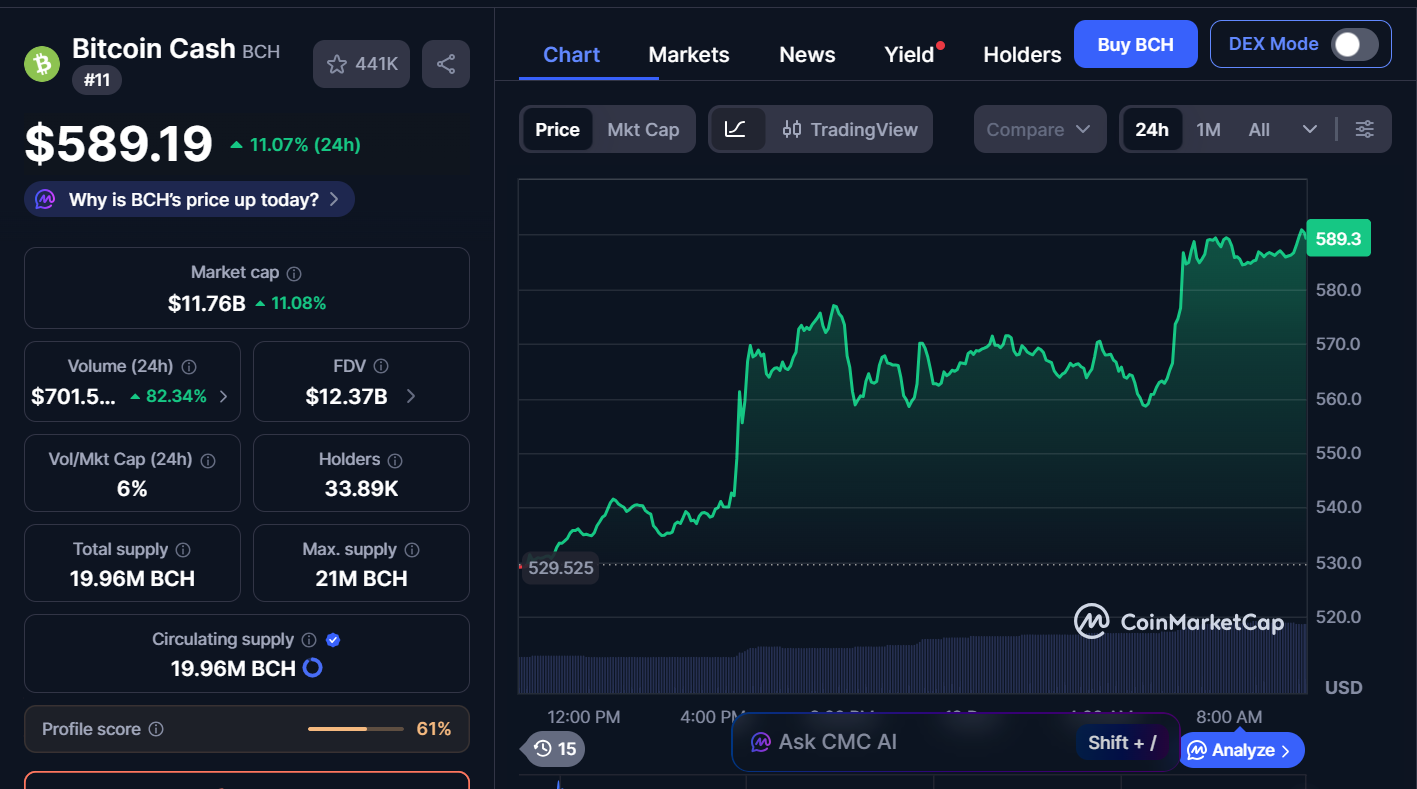
Task: Switch the chart to Mkt Cap view
Action: coord(643,129)
